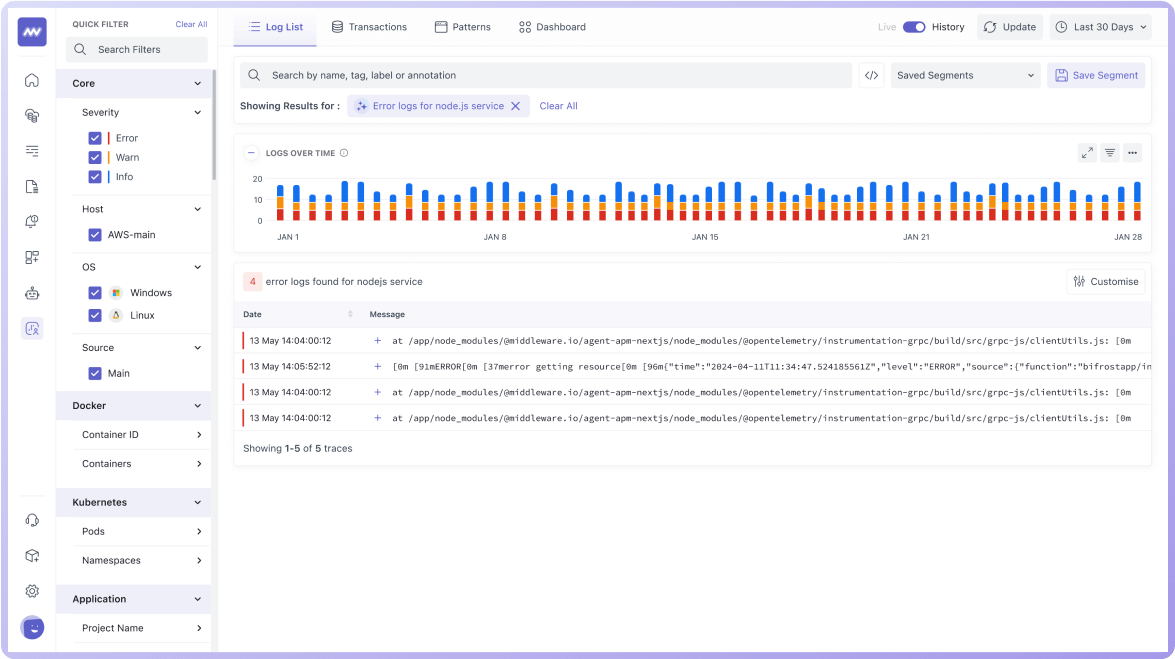Image resolution: width=1175 pixels, height=659 pixels.
Task: Open the Last 30 Days time range dropdown
Action: click(1100, 27)
